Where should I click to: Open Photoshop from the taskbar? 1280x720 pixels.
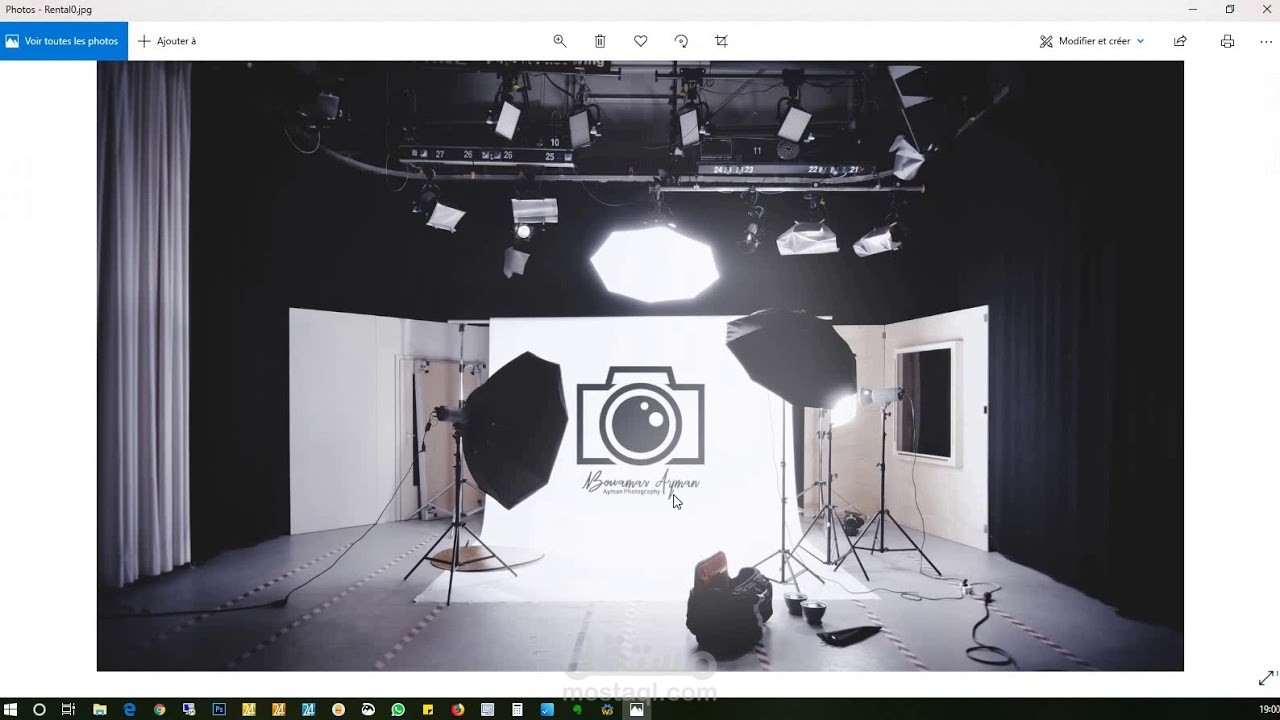219,710
